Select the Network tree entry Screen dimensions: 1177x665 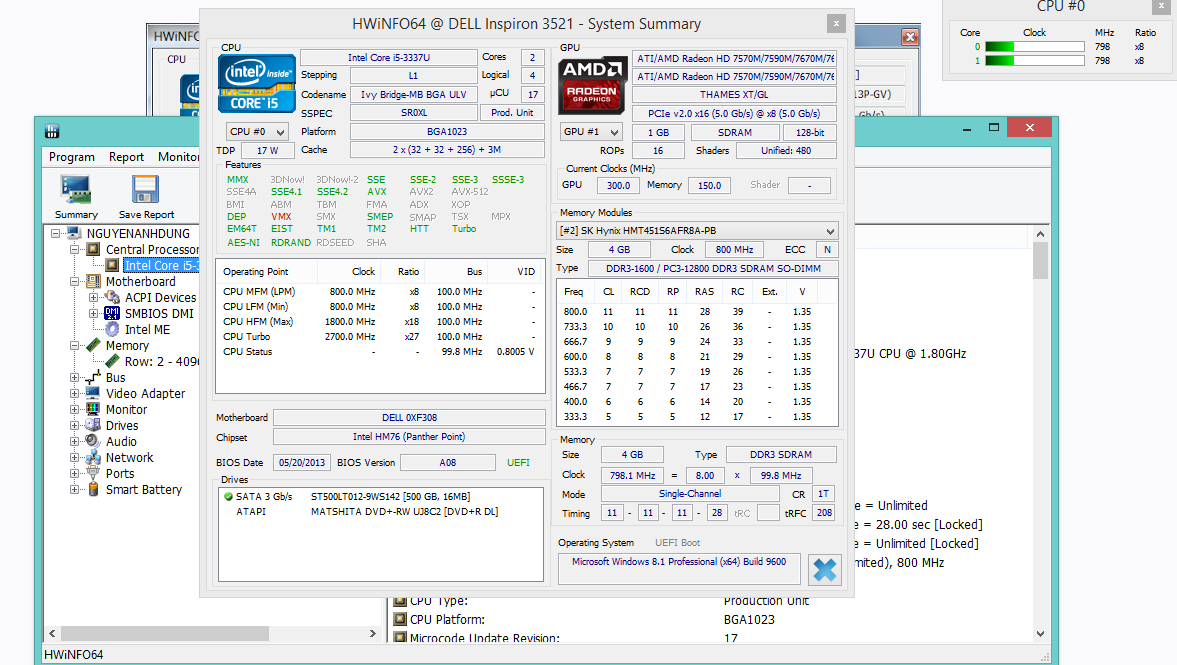[130, 457]
